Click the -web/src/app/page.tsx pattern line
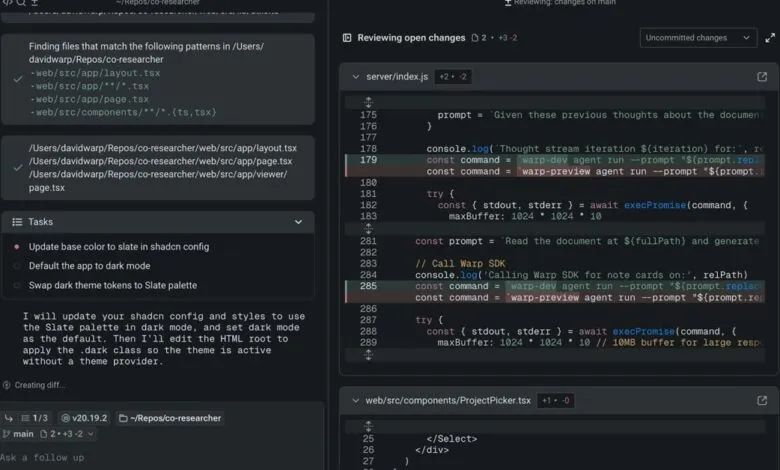 tap(90, 99)
